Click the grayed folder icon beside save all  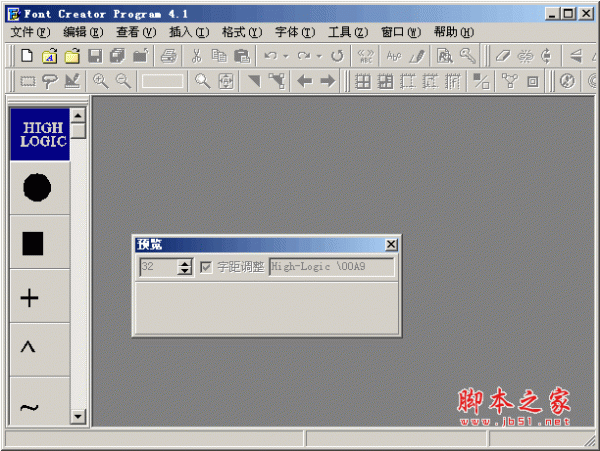pos(140,56)
